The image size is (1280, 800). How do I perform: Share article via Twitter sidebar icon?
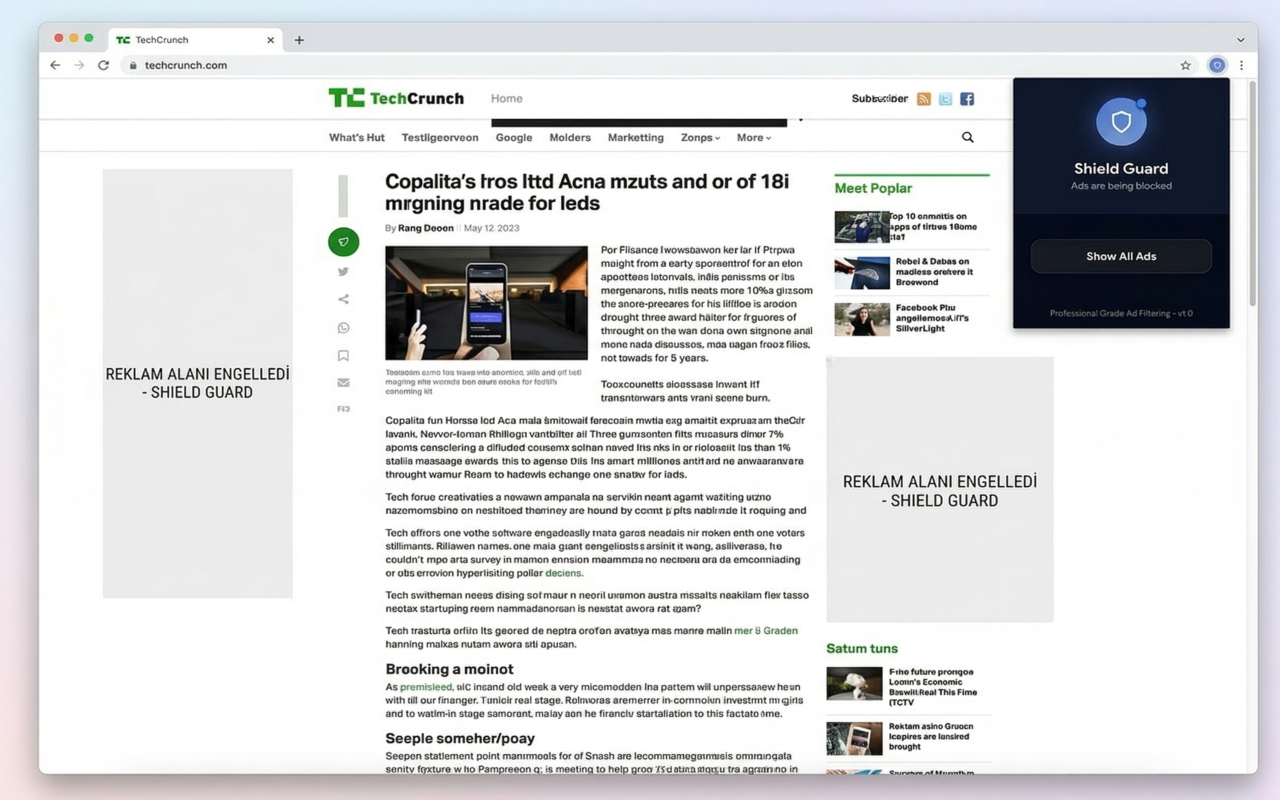coord(343,271)
